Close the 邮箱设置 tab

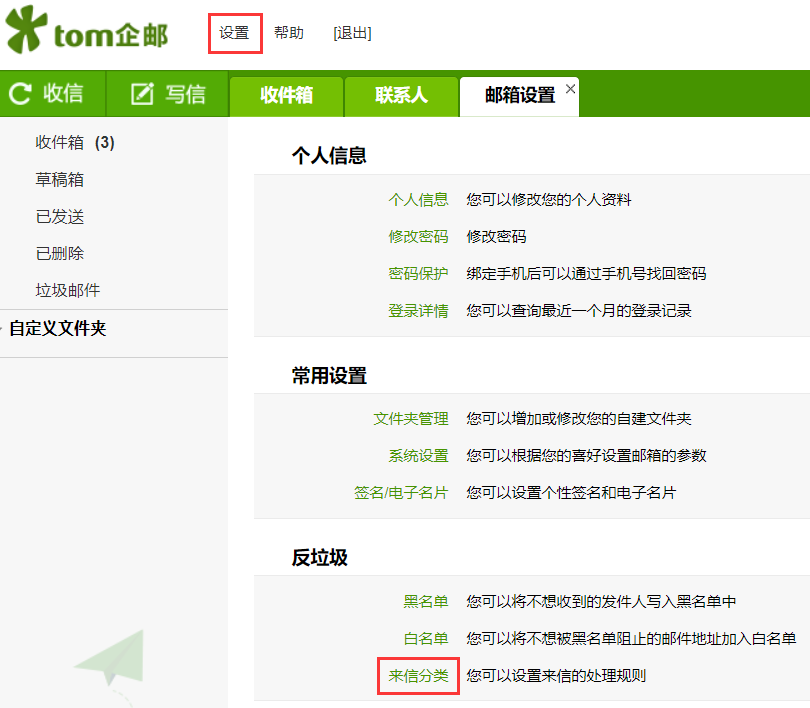pos(570,89)
